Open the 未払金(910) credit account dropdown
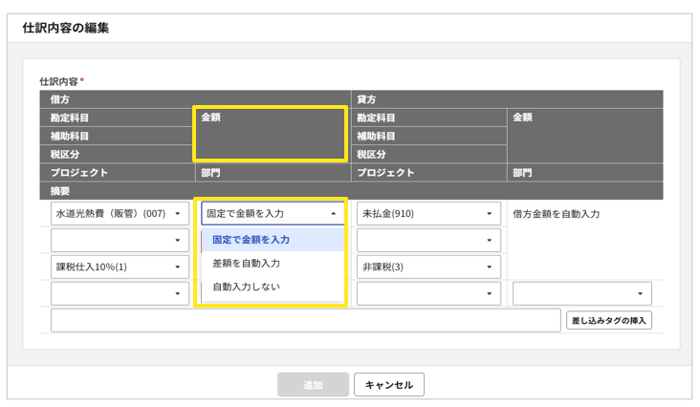This screenshot has height=407, width=700. pos(427,213)
